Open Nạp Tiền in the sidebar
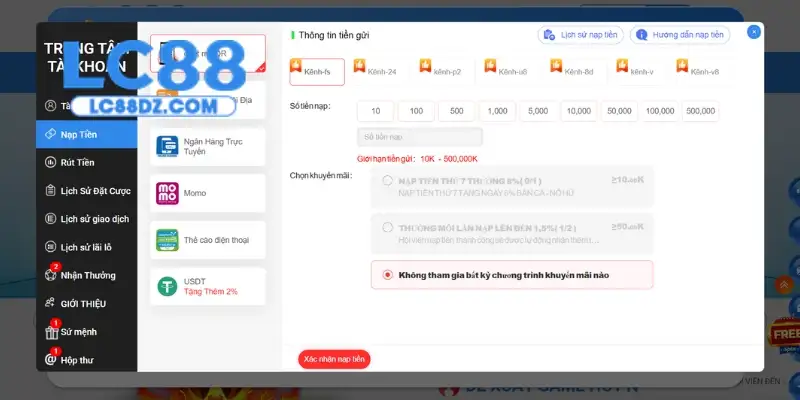The height and width of the screenshot is (400, 800). (x=86, y=134)
